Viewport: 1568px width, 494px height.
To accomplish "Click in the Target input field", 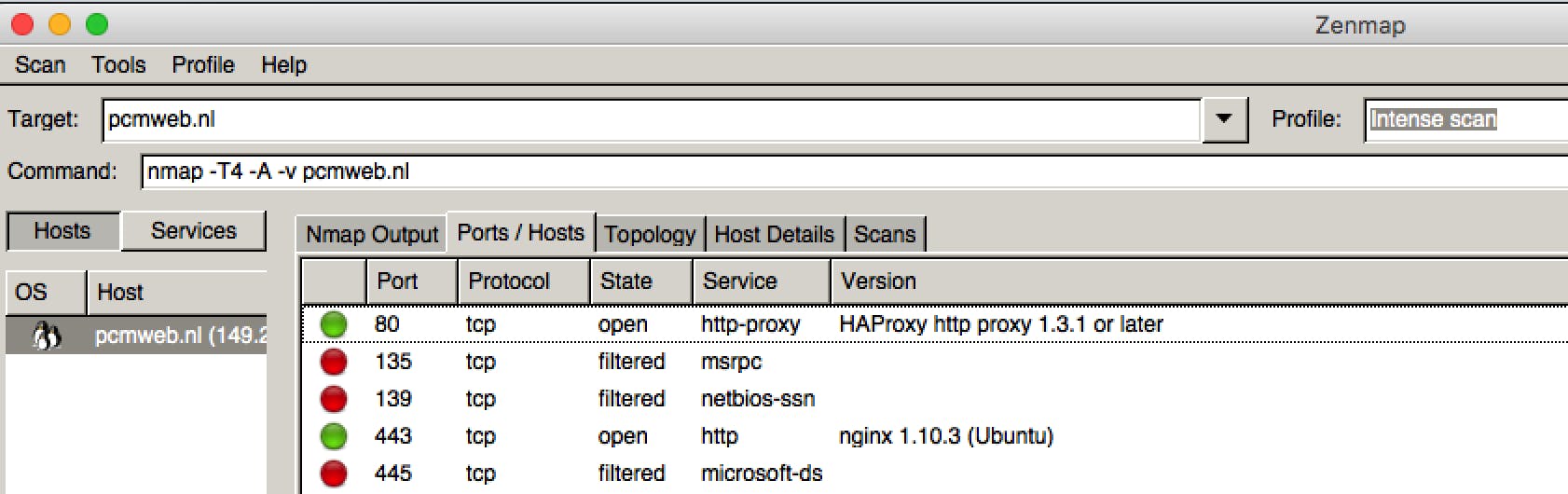I will point(651,119).
